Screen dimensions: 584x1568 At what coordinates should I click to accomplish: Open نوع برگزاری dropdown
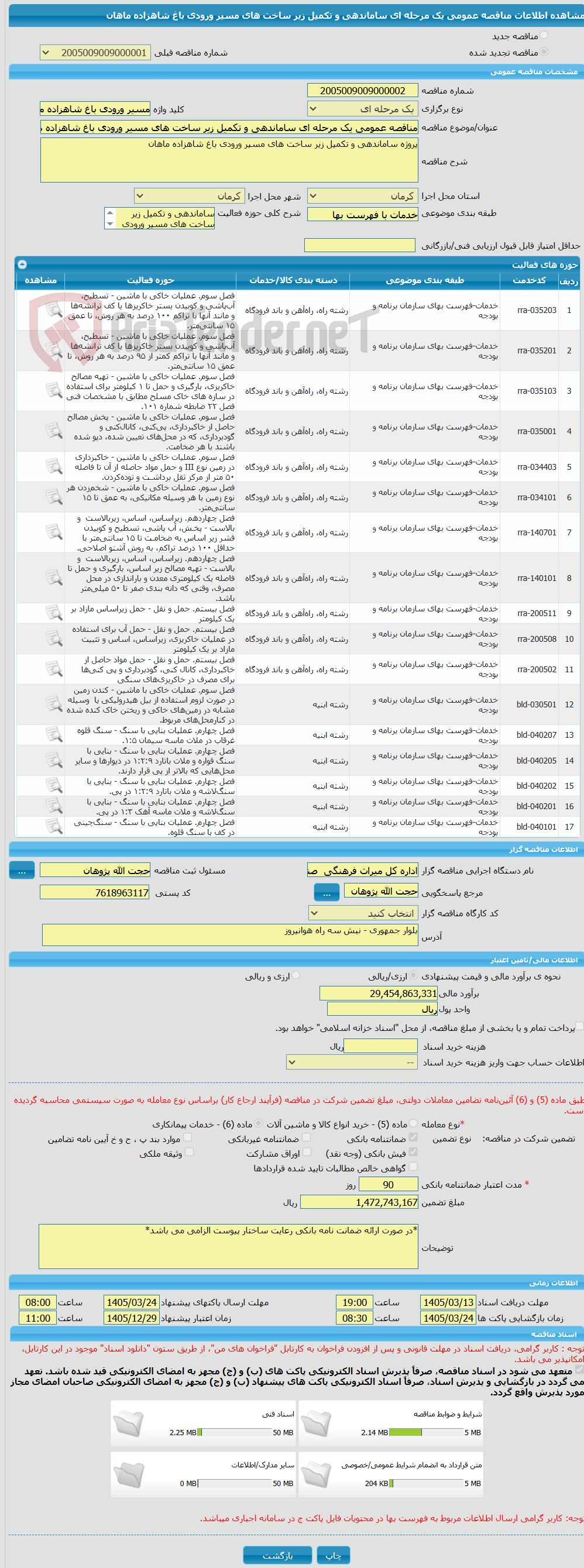pos(362,109)
